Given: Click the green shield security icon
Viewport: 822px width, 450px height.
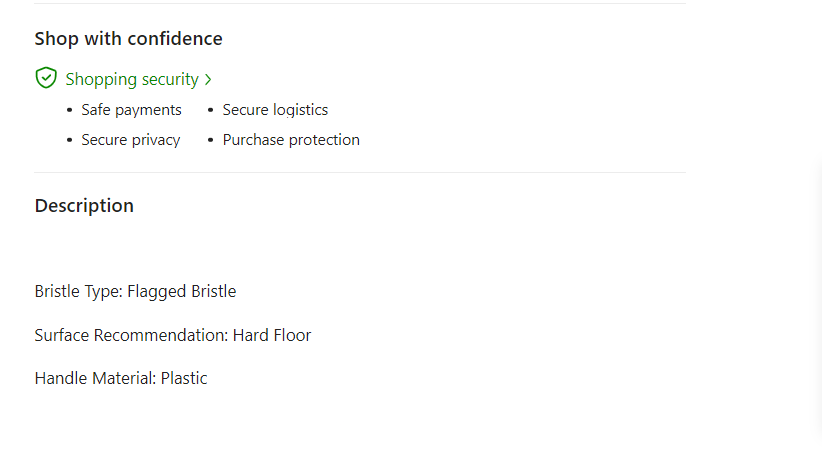Looking at the screenshot, I should [x=46, y=78].
